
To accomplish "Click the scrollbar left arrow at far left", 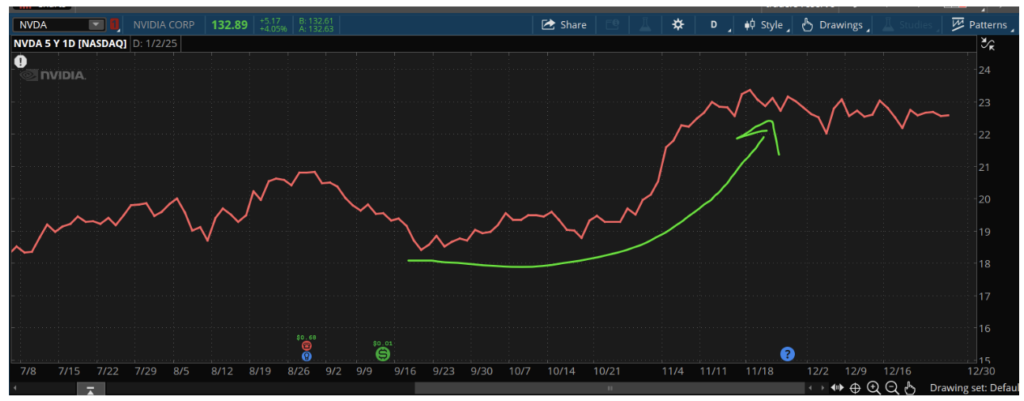I will pos(16,388).
